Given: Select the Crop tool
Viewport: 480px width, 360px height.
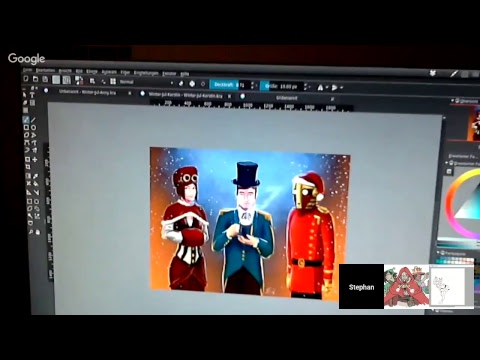Looking at the screenshot, I should [x=28, y=167].
